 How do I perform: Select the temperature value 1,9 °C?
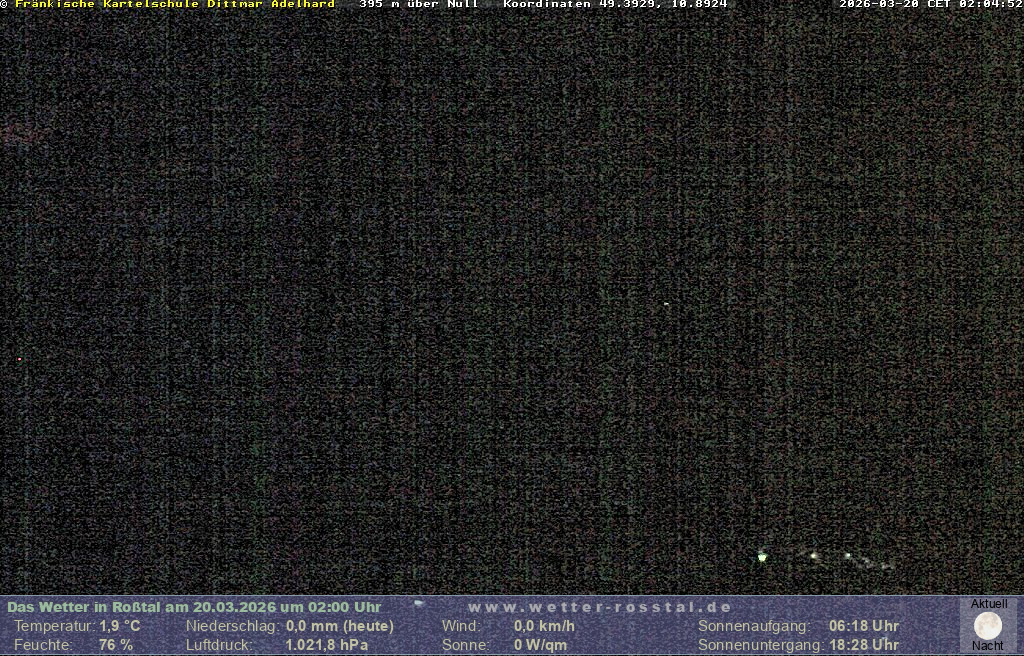point(120,626)
